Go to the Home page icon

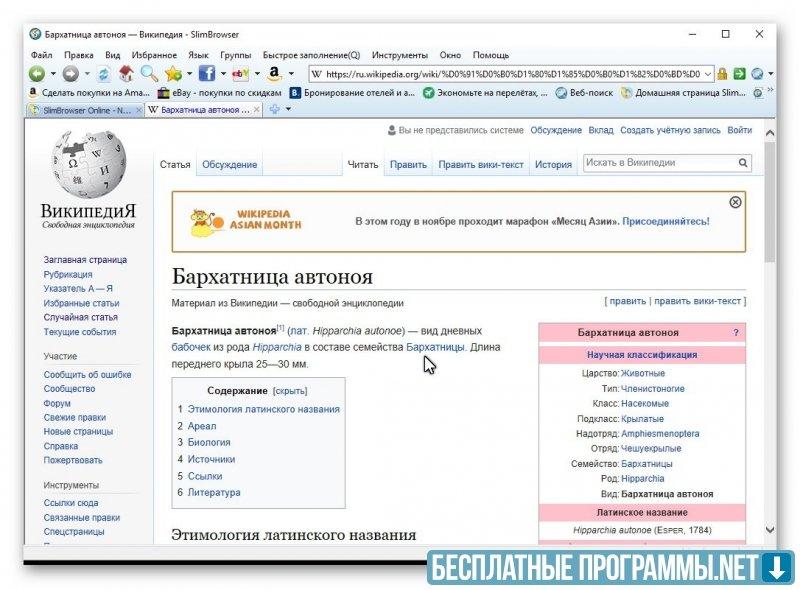(x=126, y=74)
